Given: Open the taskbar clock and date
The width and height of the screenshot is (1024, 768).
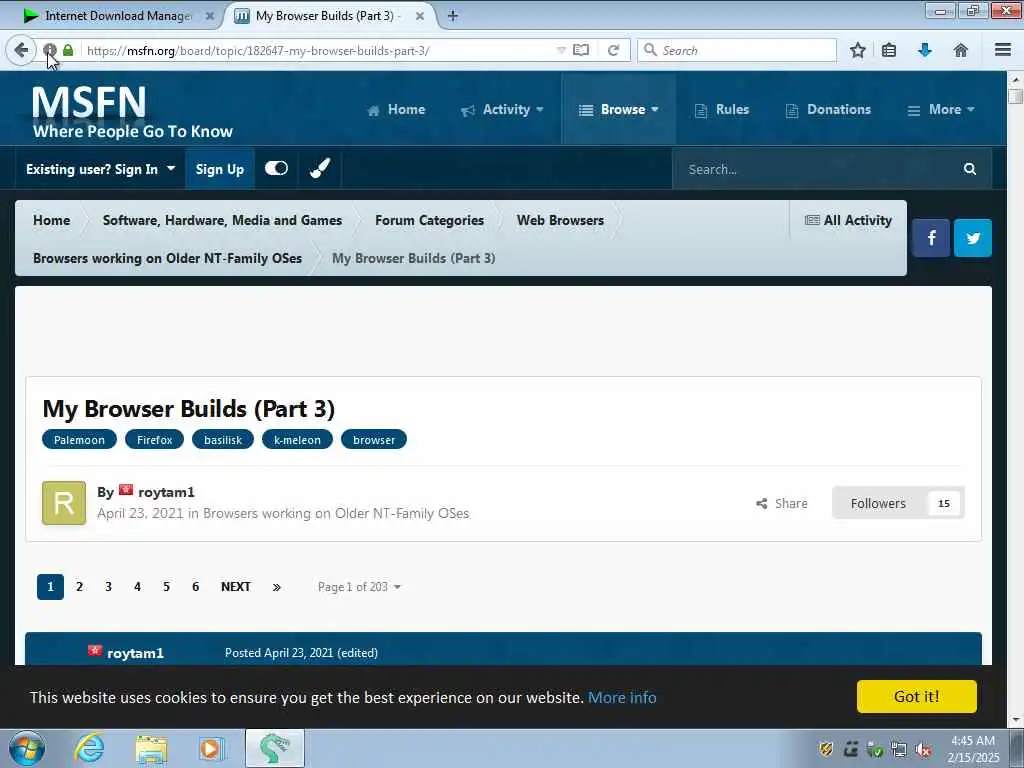Looking at the screenshot, I should click(973, 749).
